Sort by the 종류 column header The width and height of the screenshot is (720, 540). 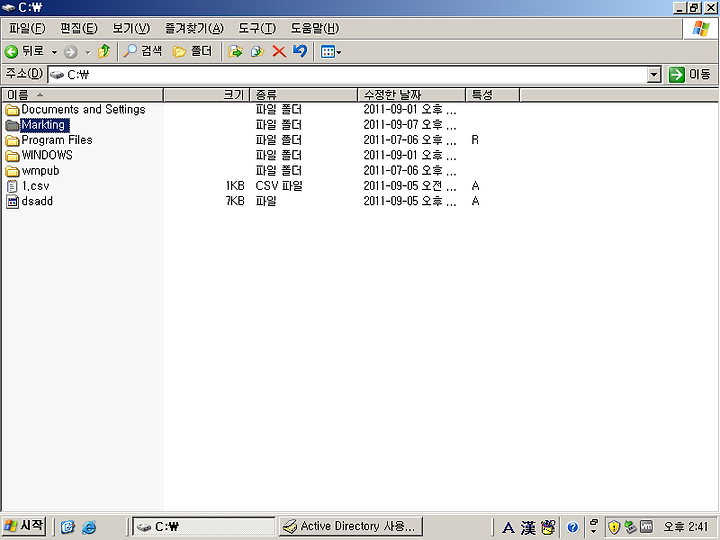[304, 95]
